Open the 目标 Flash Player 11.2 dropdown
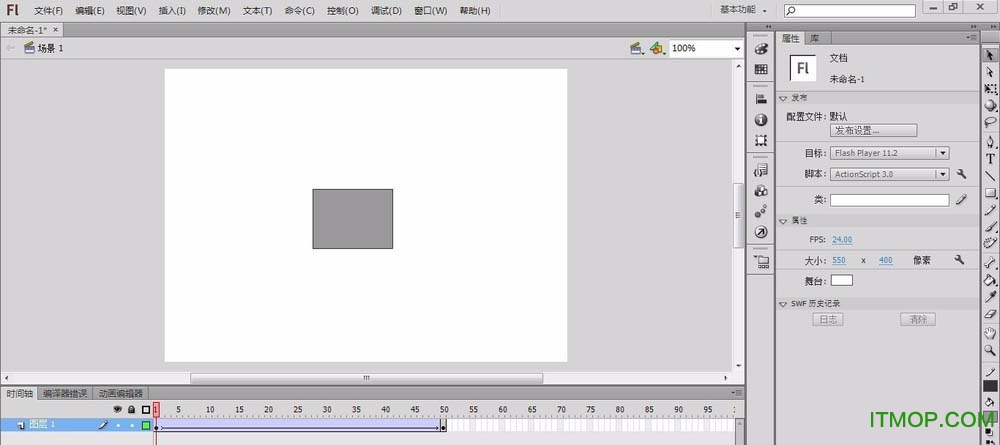 coord(889,153)
